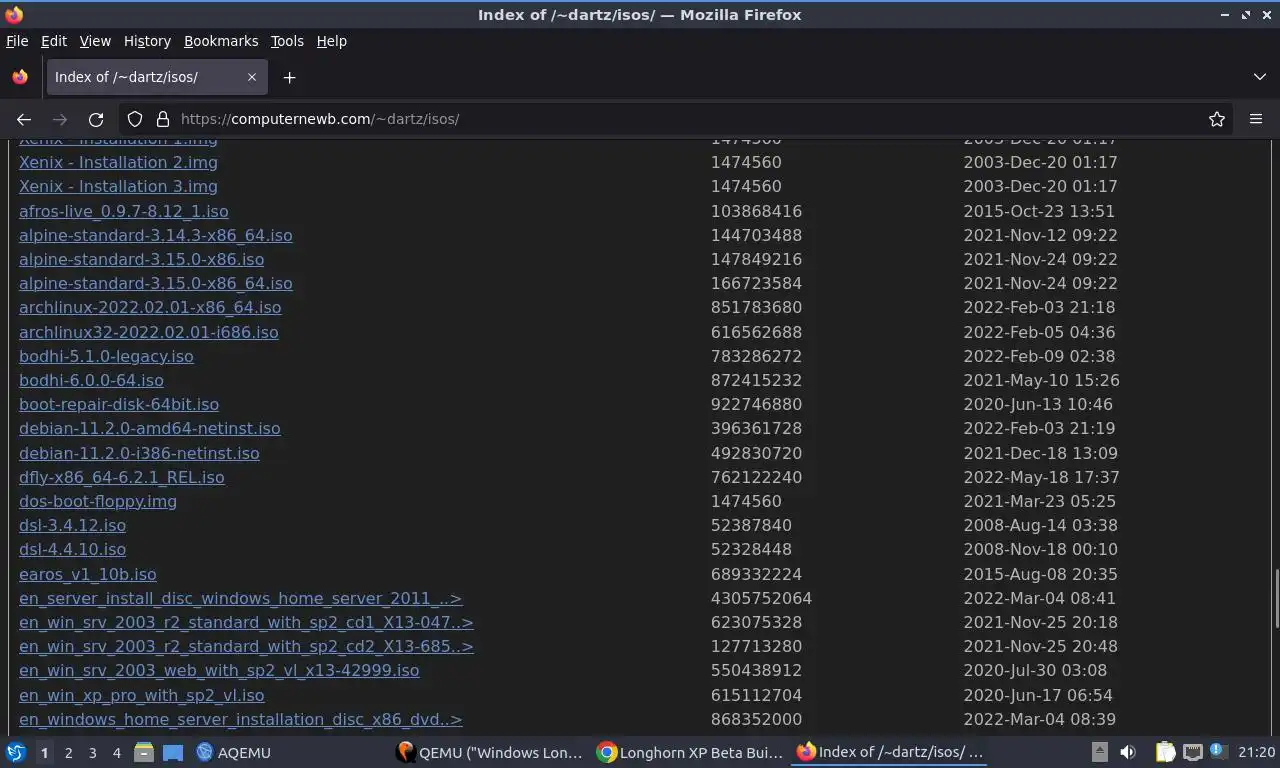Open the Tools menu

(287, 41)
